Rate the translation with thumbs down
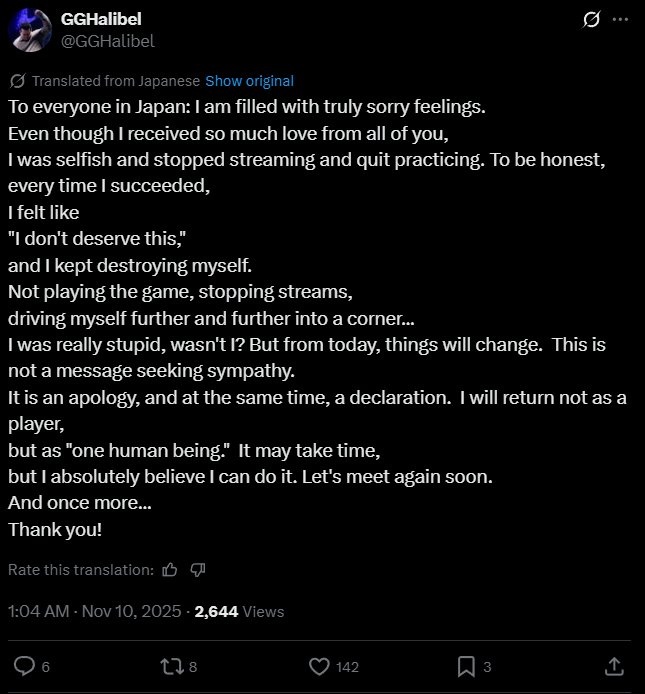 pyautogui.click(x=197, y=569)
